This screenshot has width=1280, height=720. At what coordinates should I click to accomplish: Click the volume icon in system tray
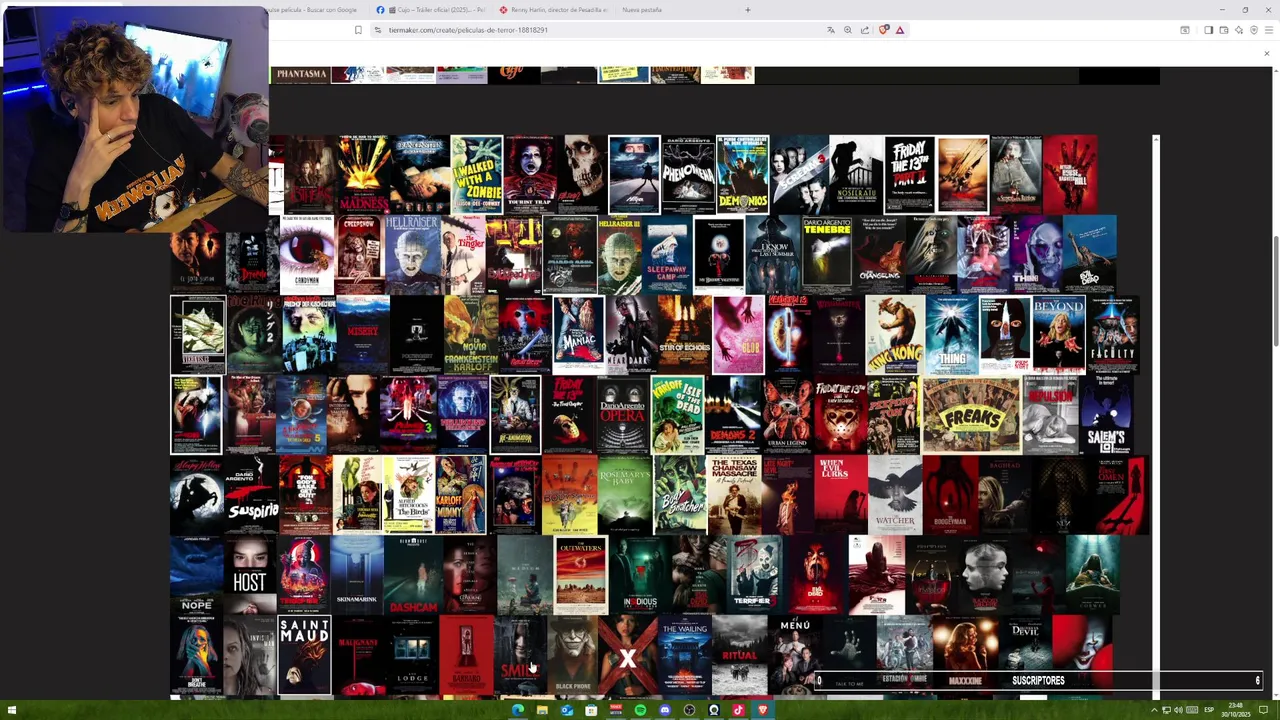(1178, 710)
